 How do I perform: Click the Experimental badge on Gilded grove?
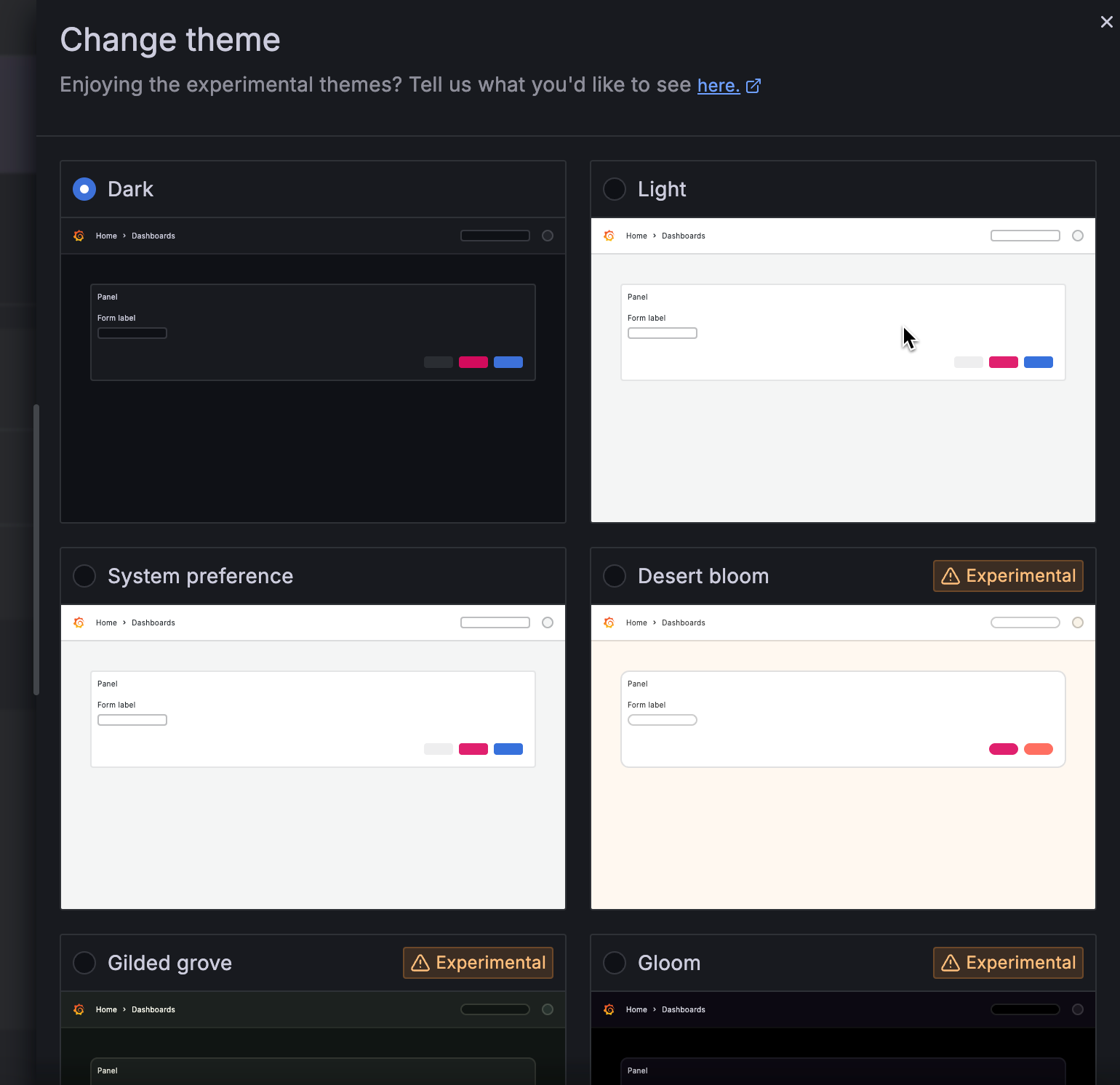pos(478,963)
